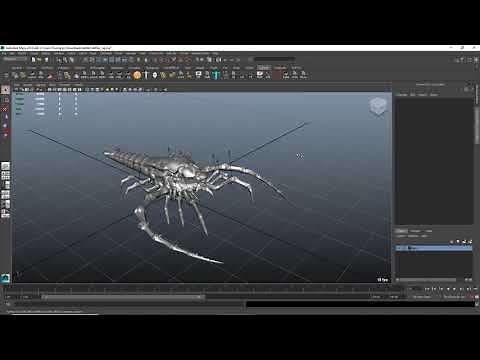Image resolution: width=480 pixels, height=360 pixels.
Task: Activate the Move tool
Action: click(x=5, y=118)
